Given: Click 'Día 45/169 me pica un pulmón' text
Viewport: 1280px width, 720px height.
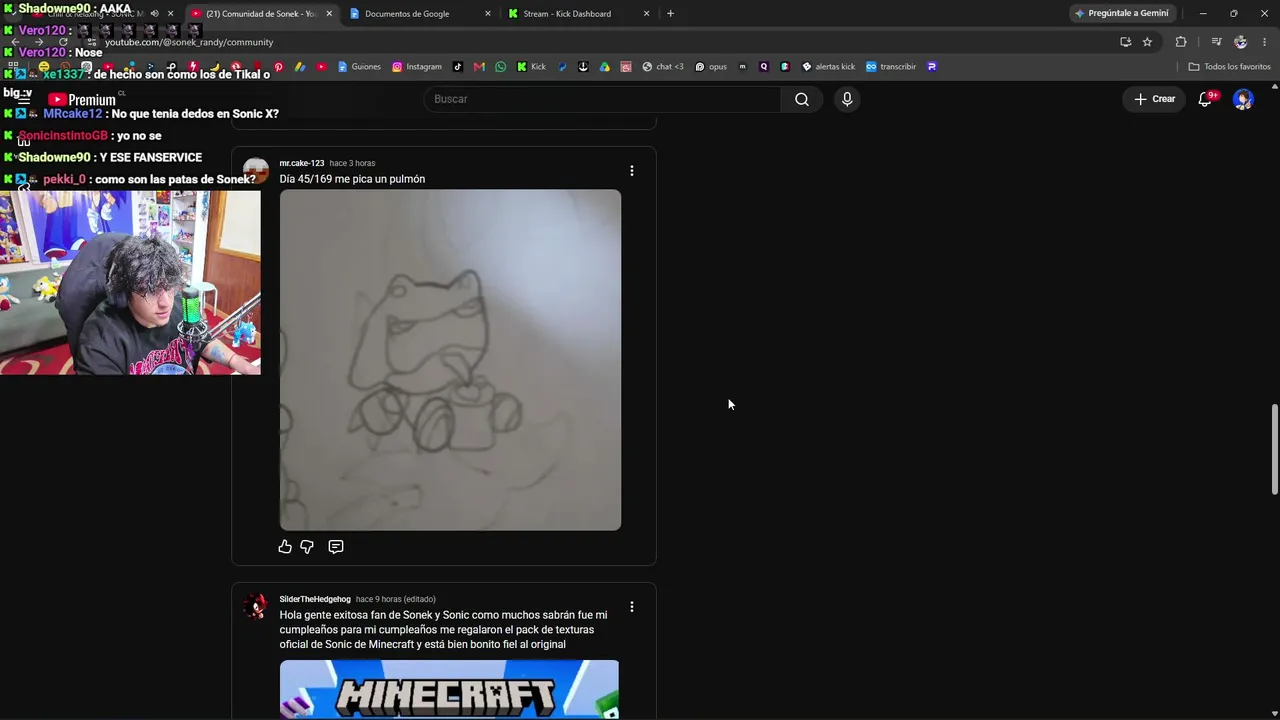Looking at the screenshot, I should pos(352,179).
